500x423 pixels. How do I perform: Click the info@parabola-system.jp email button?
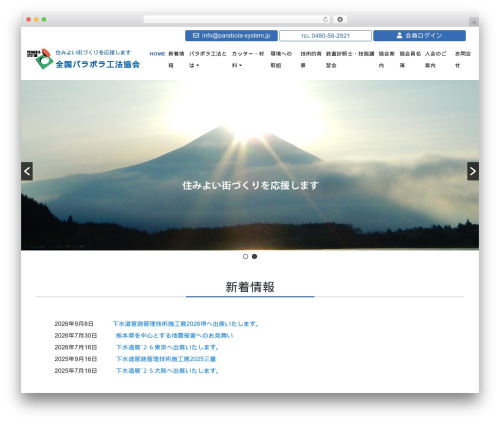click(x=231, y=36)
